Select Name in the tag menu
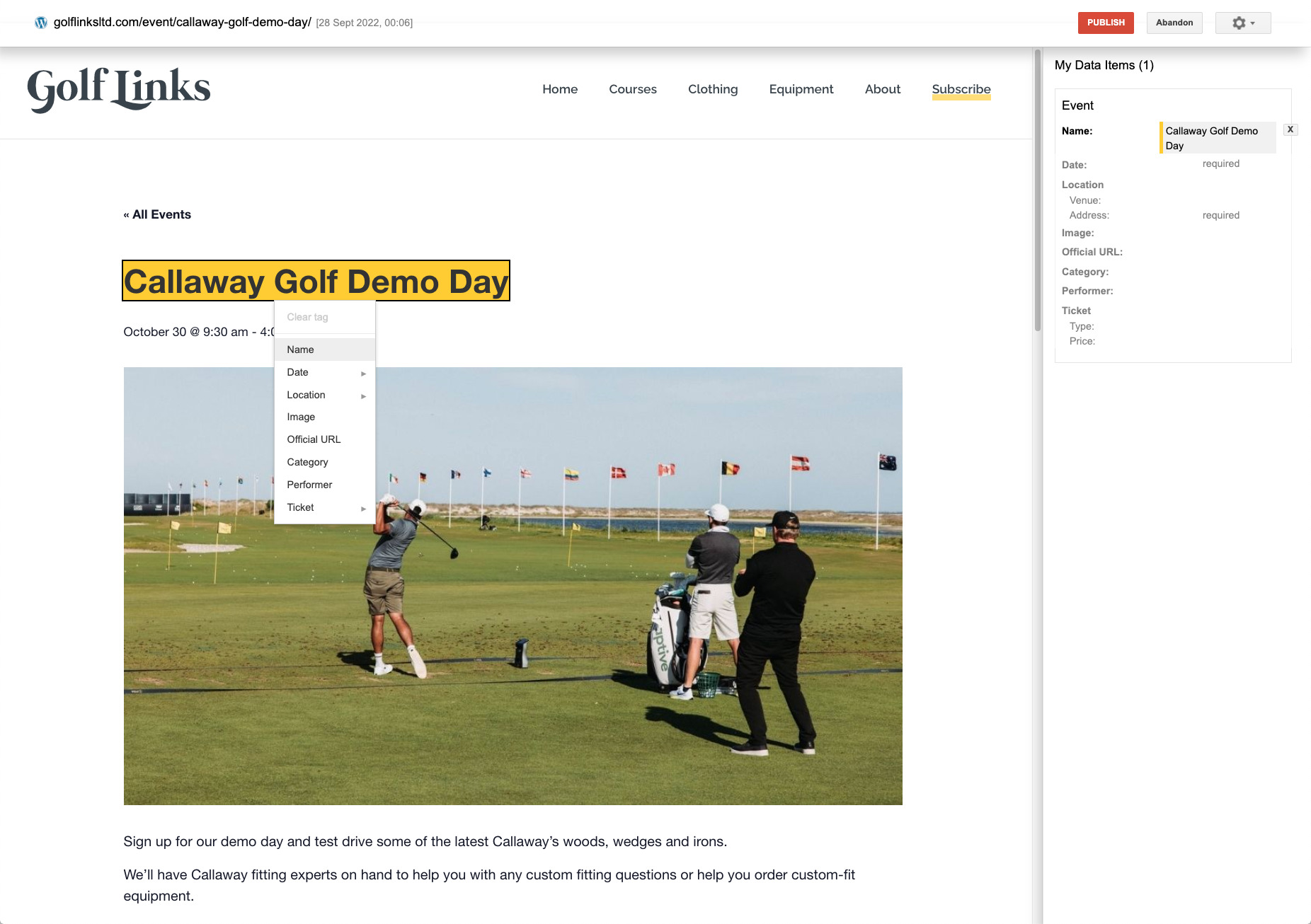The width and height of the screenshot is (1311, 924). [x=325, y=350]
